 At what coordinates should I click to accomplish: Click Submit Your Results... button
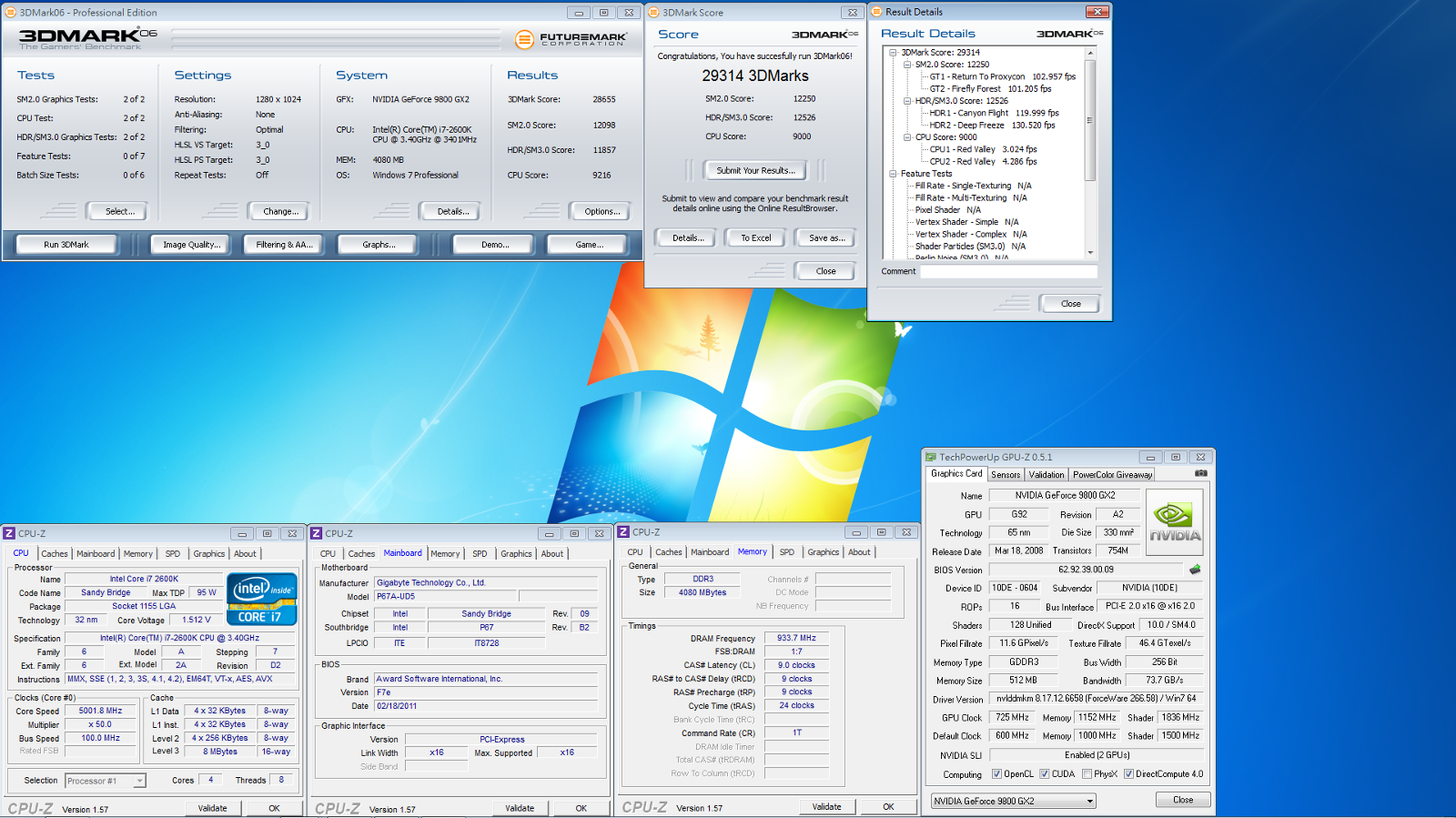tap(755, 170)
